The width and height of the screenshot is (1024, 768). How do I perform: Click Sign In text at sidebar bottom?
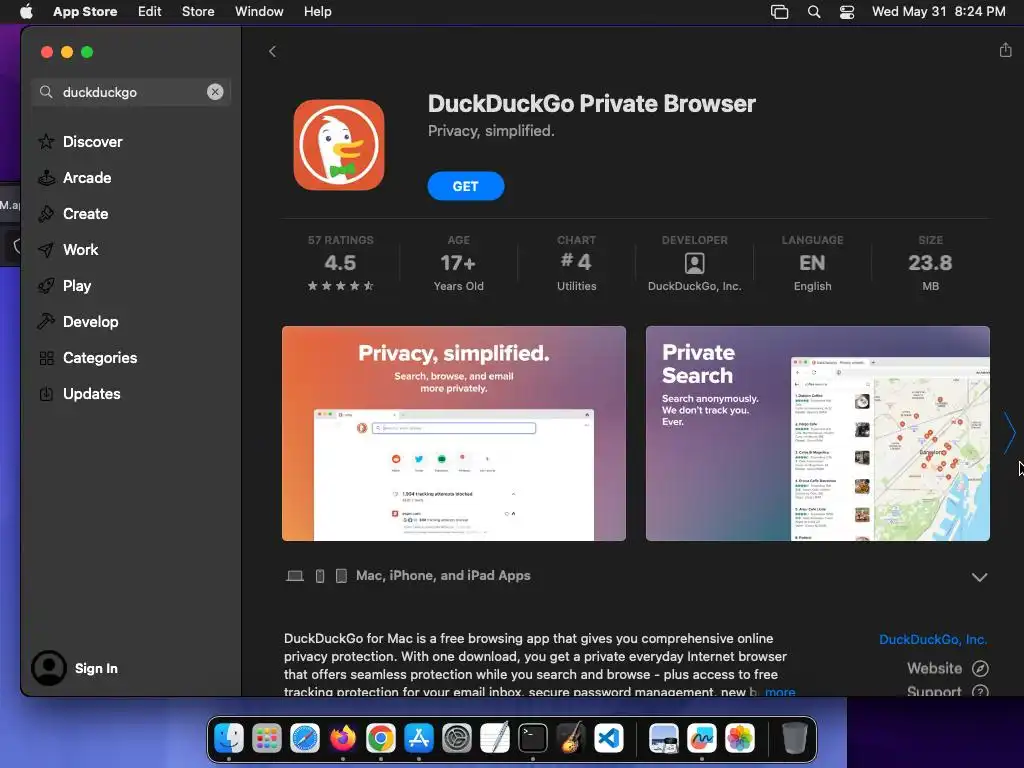[96, 668]
